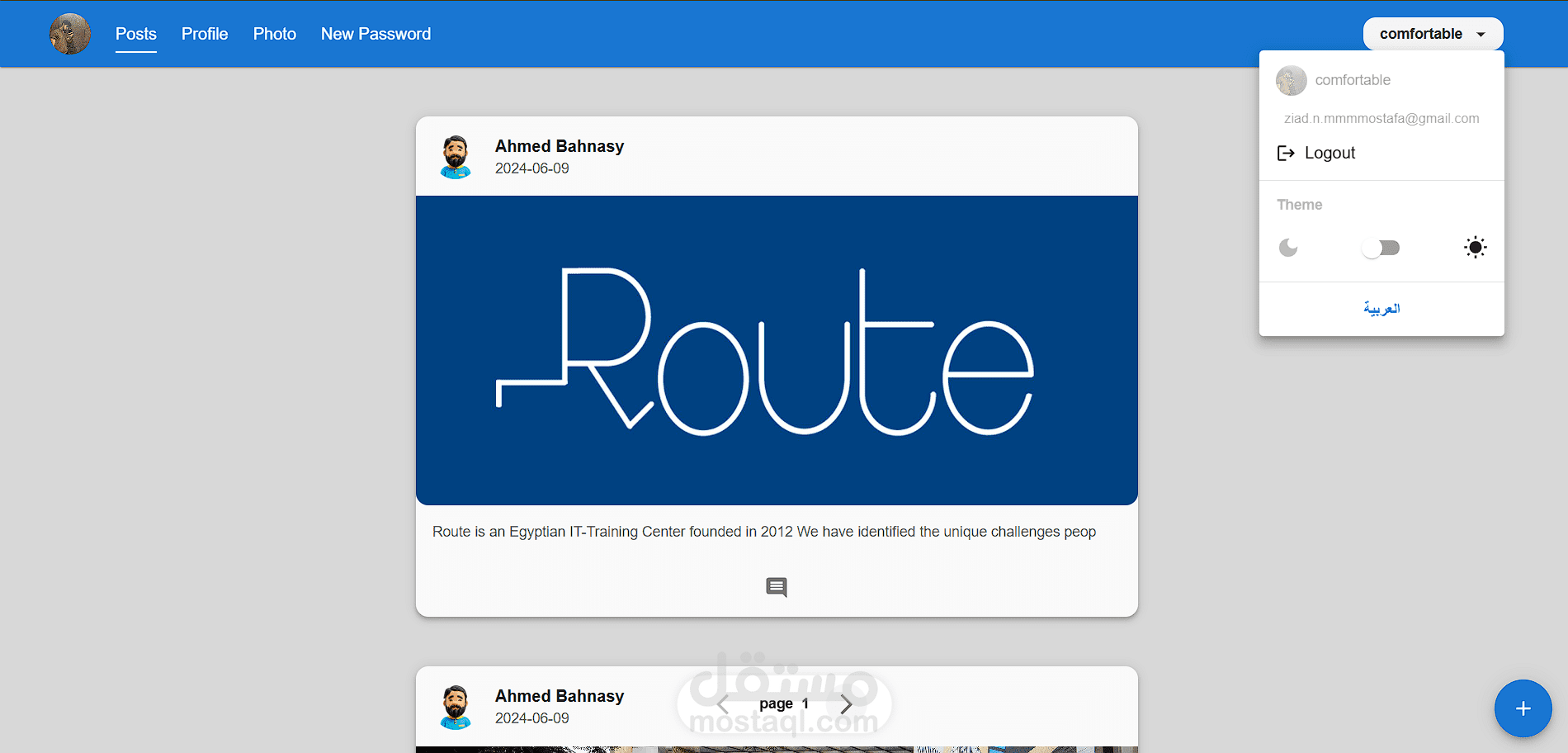Click the user avatar in navbar

pyautogui.click(x=70, y=34)
